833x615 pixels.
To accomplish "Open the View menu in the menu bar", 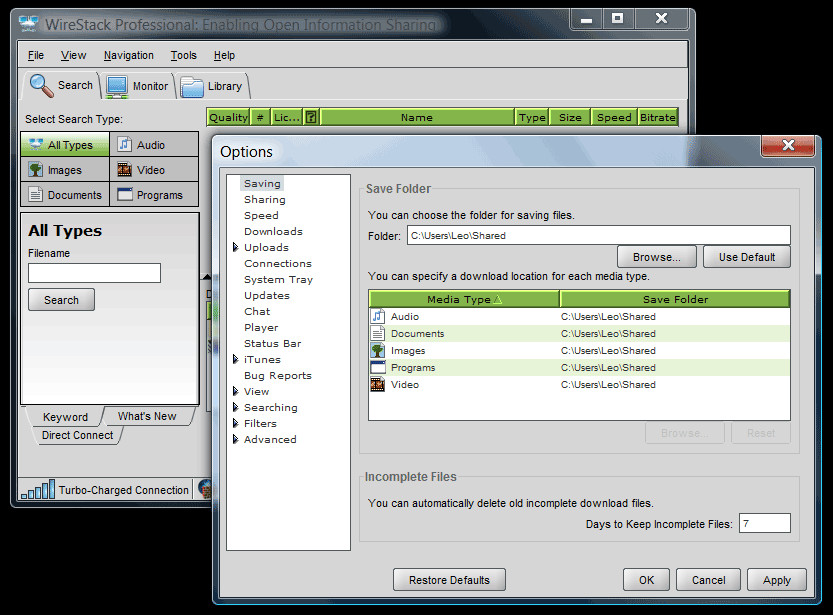I will 73,55.
